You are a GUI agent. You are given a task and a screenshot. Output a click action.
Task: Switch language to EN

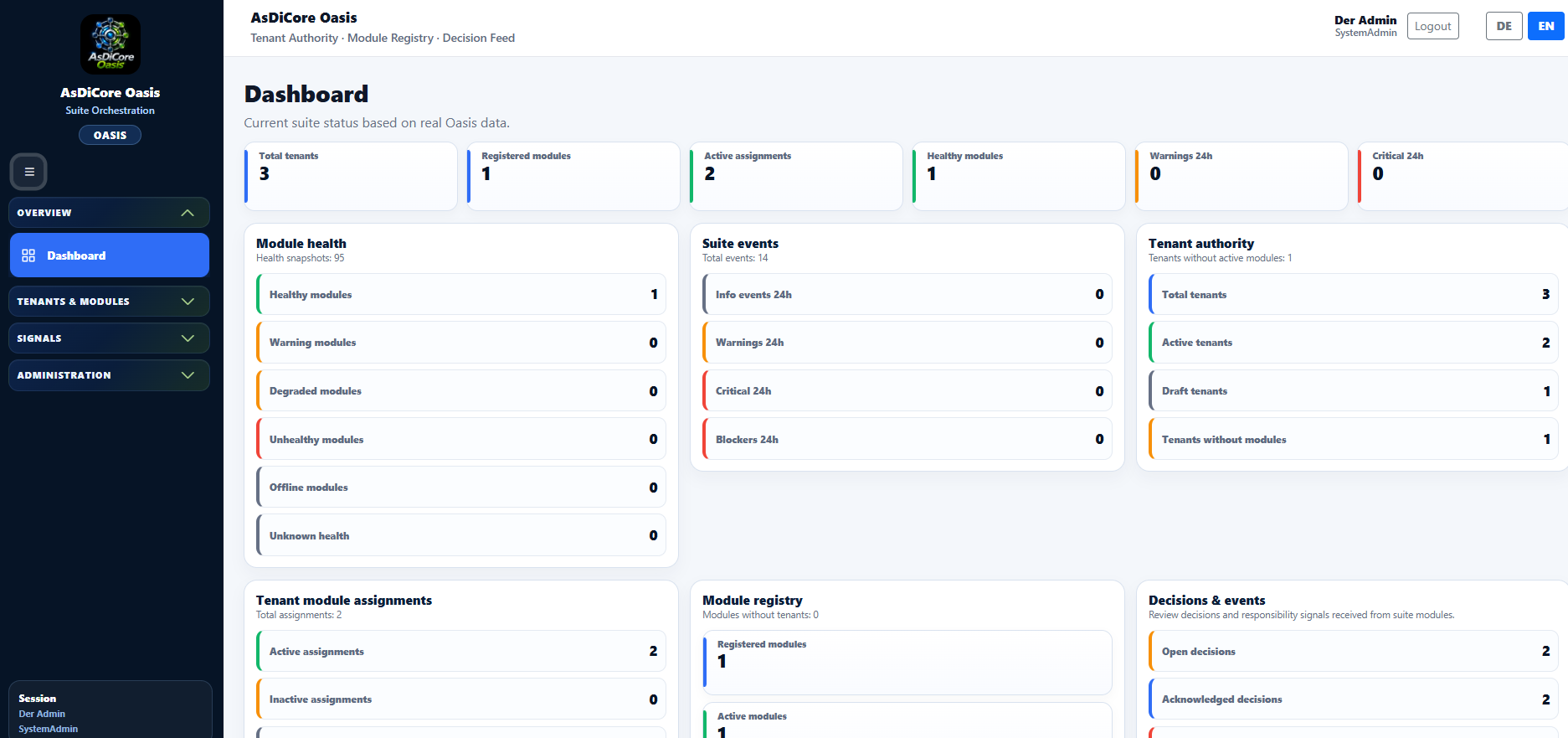pos(1545,26)
